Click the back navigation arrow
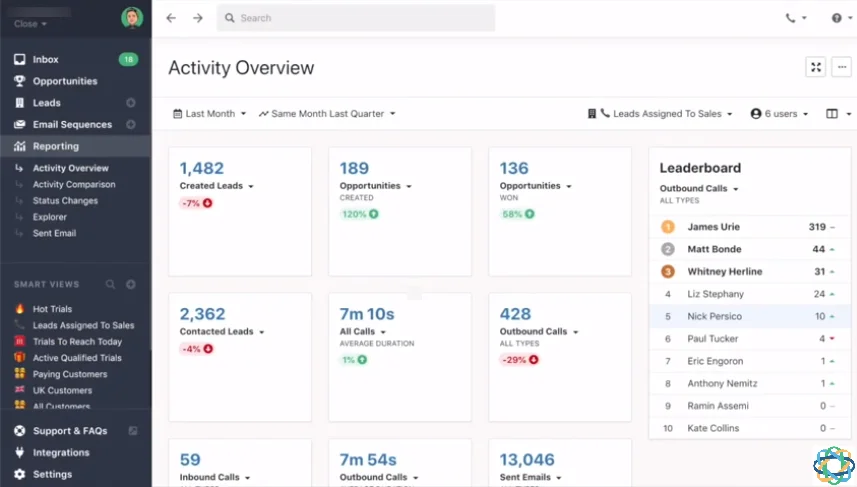The image size is (857, 487). click(x=171, y=18)
